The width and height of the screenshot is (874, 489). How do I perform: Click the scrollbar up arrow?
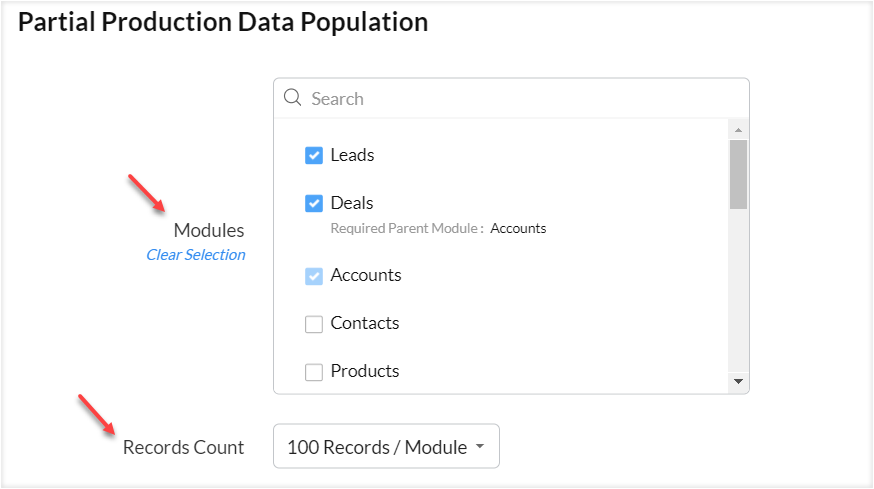coord(738,130)
